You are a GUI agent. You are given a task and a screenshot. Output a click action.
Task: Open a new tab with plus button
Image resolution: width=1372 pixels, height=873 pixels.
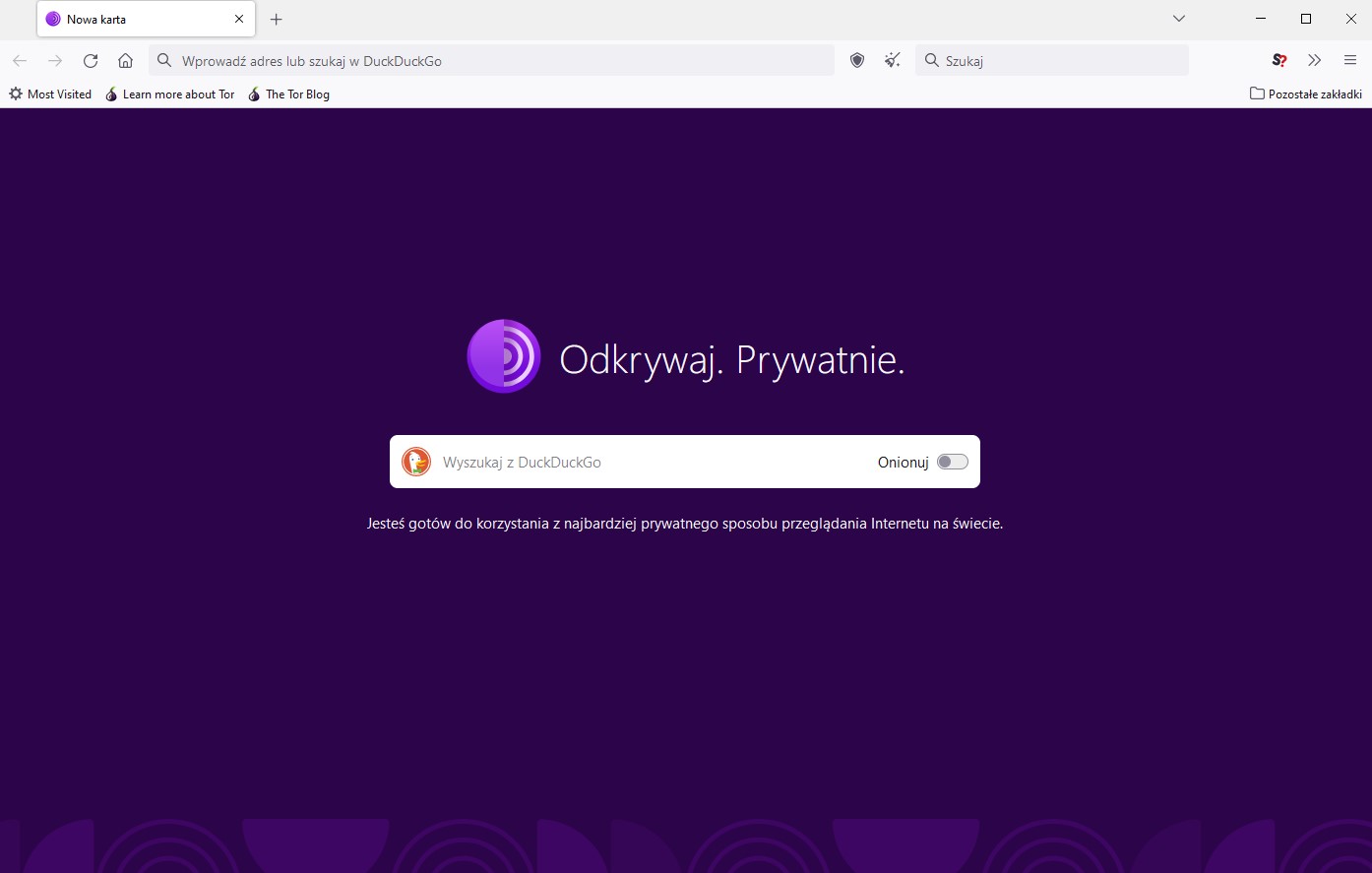click(277, 20)
